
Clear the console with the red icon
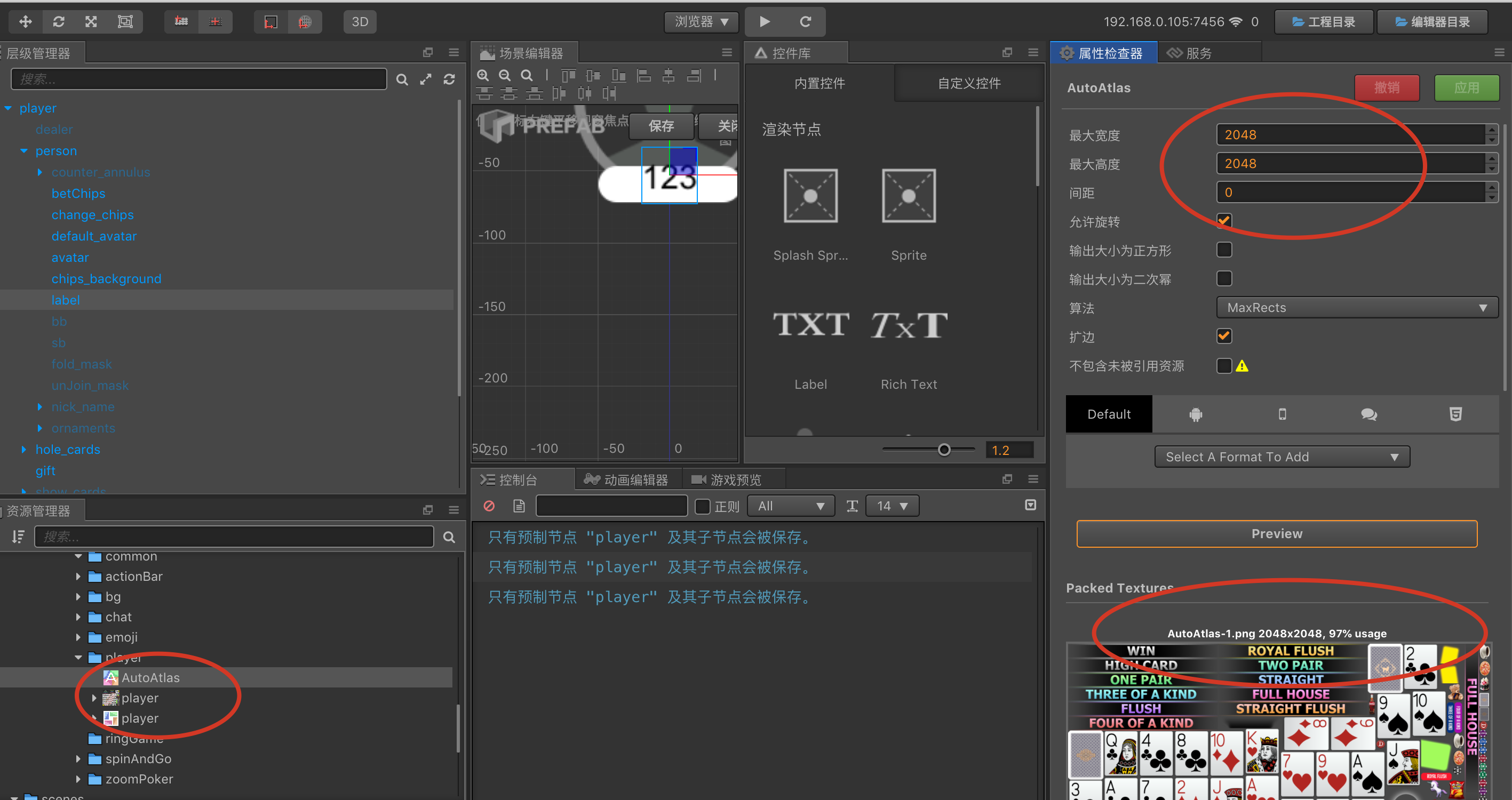[489, 506]
